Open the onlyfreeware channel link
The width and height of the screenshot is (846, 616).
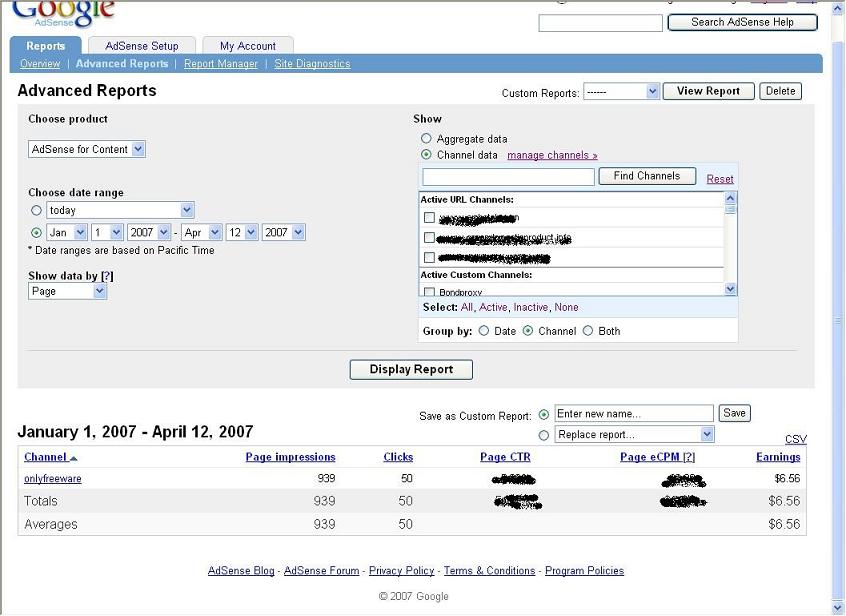tap(53, 478)
